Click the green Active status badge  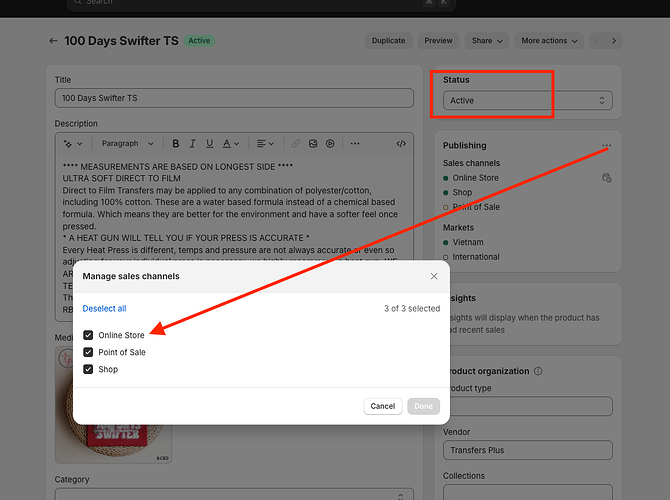click(199, 41)
